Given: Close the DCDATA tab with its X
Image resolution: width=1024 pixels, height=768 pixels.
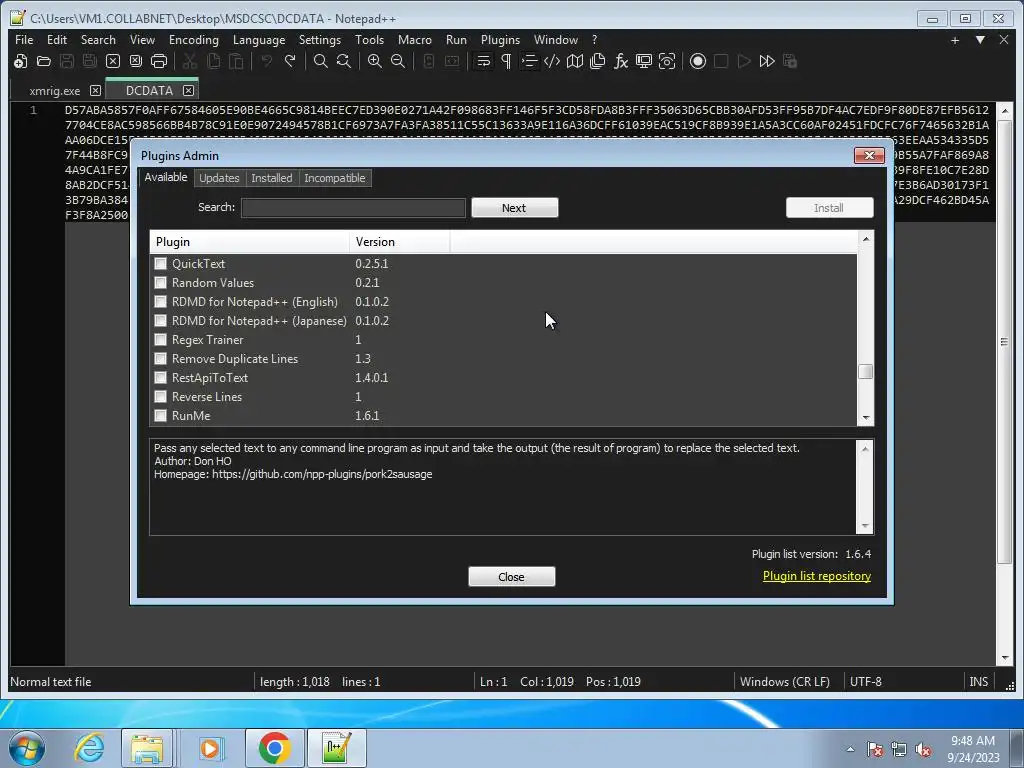Looking at the screenshot, I should point(188,90).
